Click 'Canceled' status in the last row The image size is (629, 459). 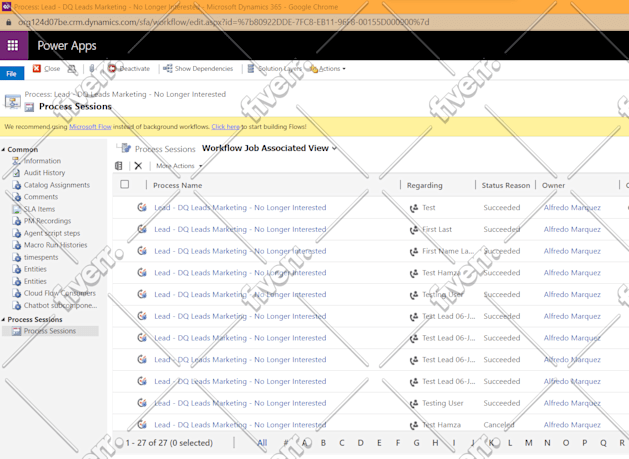coord(499,424)
